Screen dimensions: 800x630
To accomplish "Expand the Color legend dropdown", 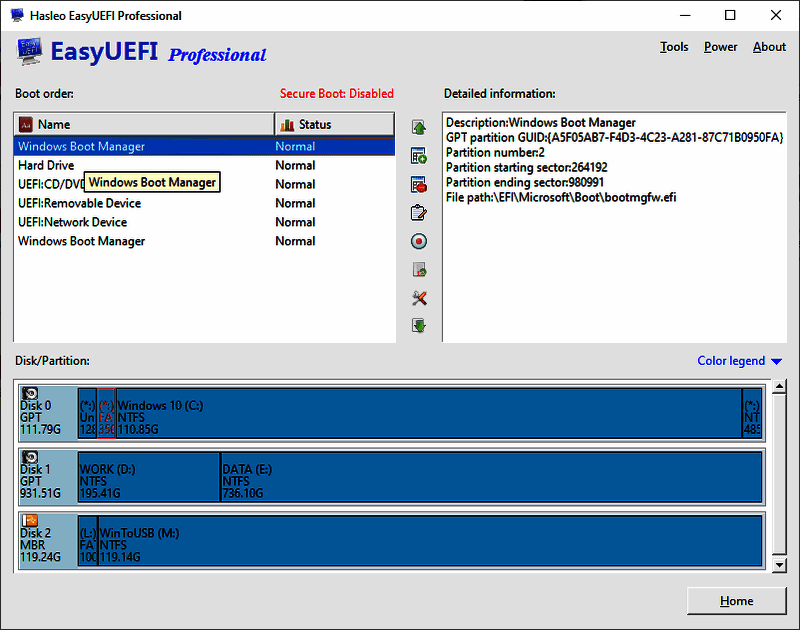I will coord(740,361).
